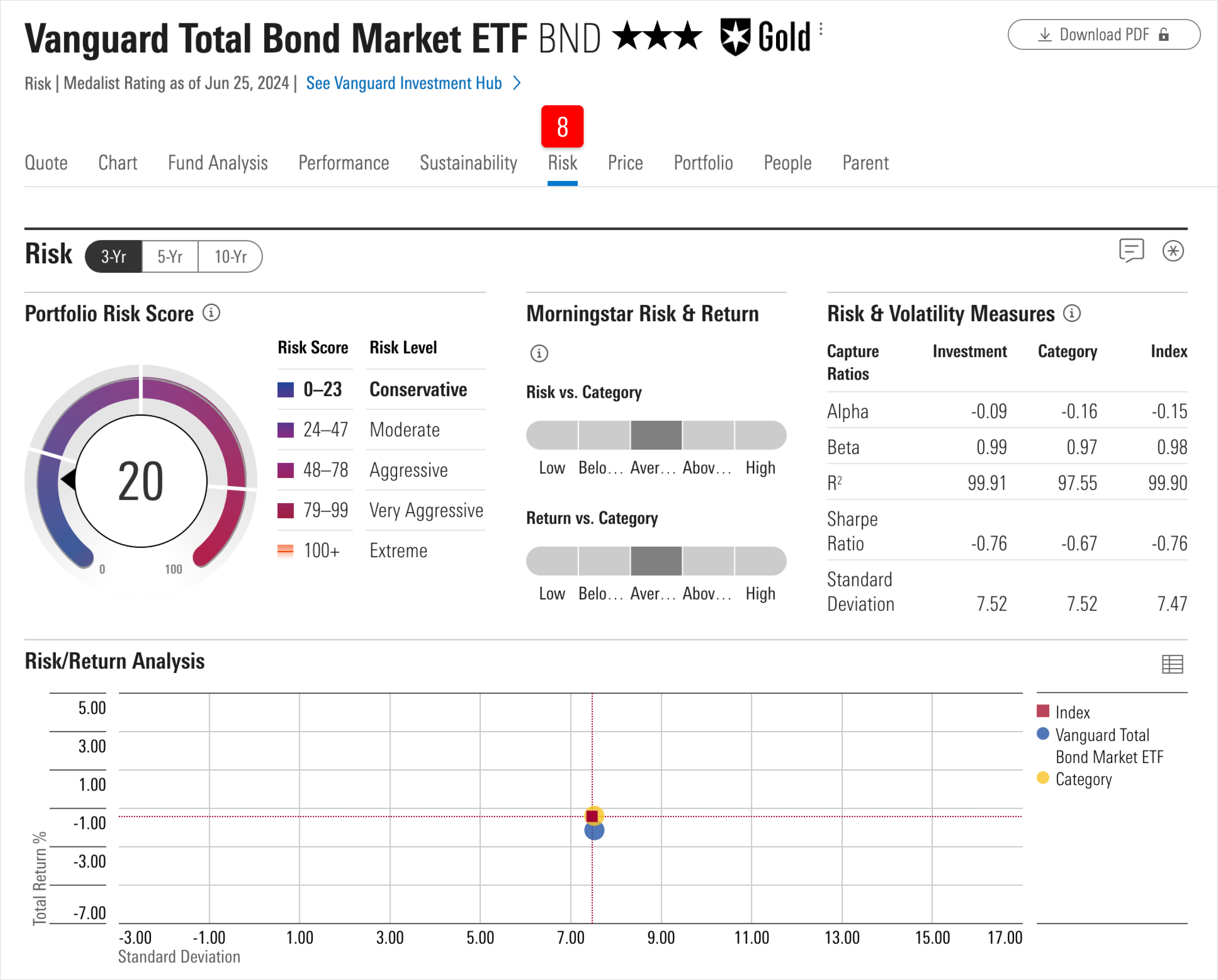The image size is (1218, 980).
Task: Click the chevron after Vanguard Investment Hub
Action: pos(516,83)
